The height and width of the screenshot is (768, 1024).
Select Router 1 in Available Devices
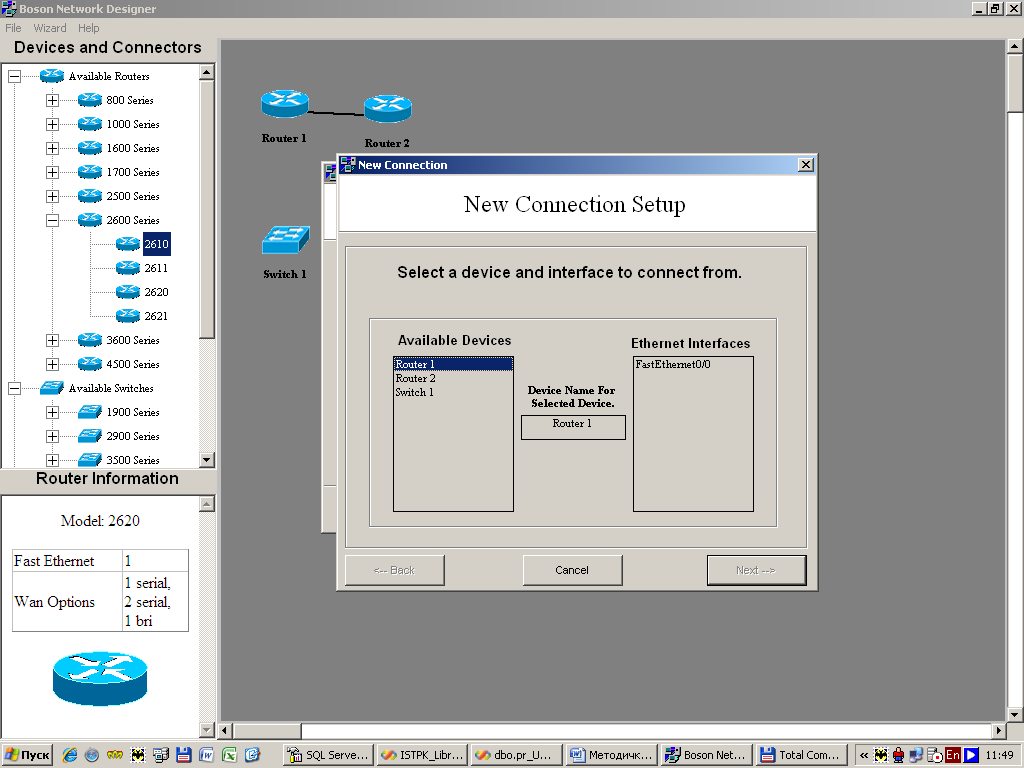tap(453, 364)
